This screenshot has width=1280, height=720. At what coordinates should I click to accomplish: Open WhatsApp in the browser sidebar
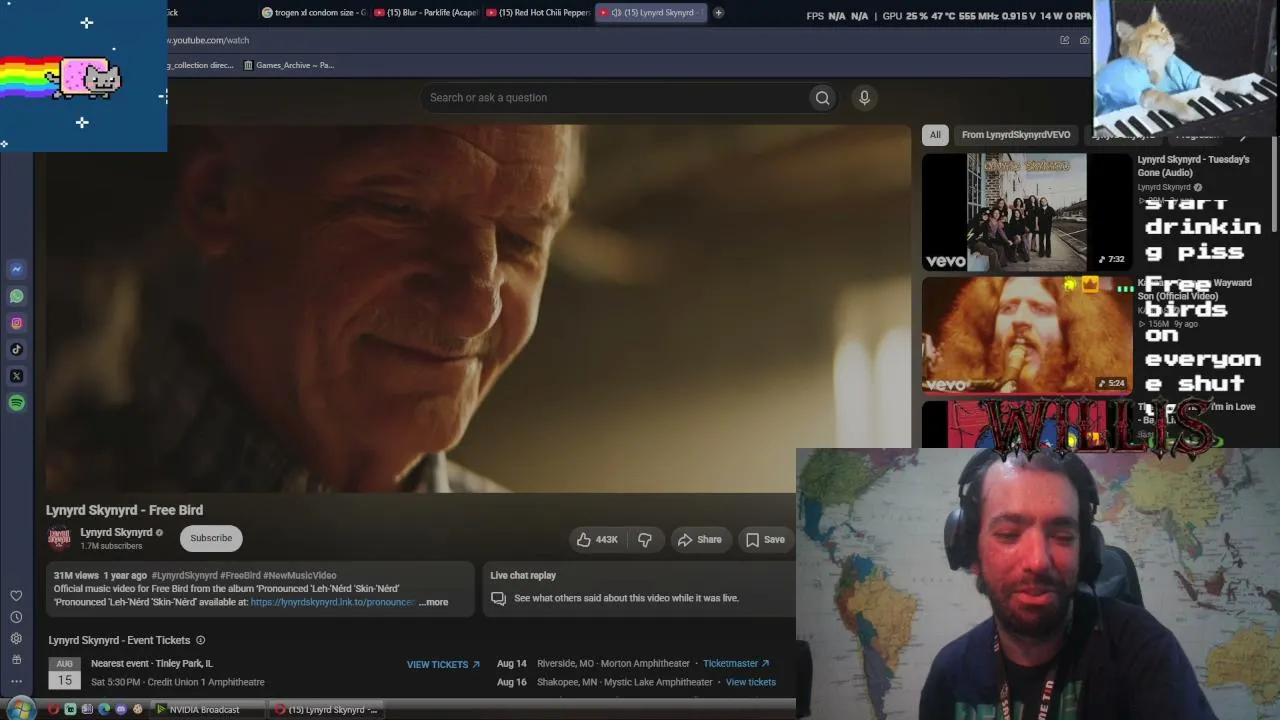[x=16, y=296]
